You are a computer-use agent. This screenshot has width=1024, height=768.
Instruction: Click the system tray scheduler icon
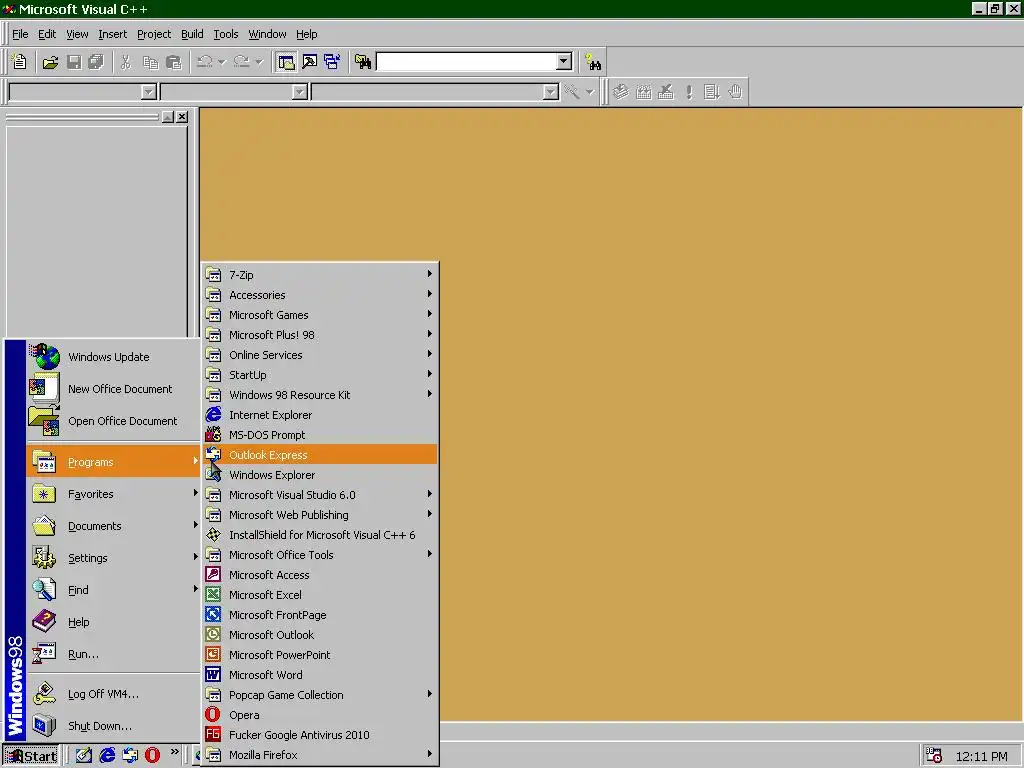[x=935, y=756]
